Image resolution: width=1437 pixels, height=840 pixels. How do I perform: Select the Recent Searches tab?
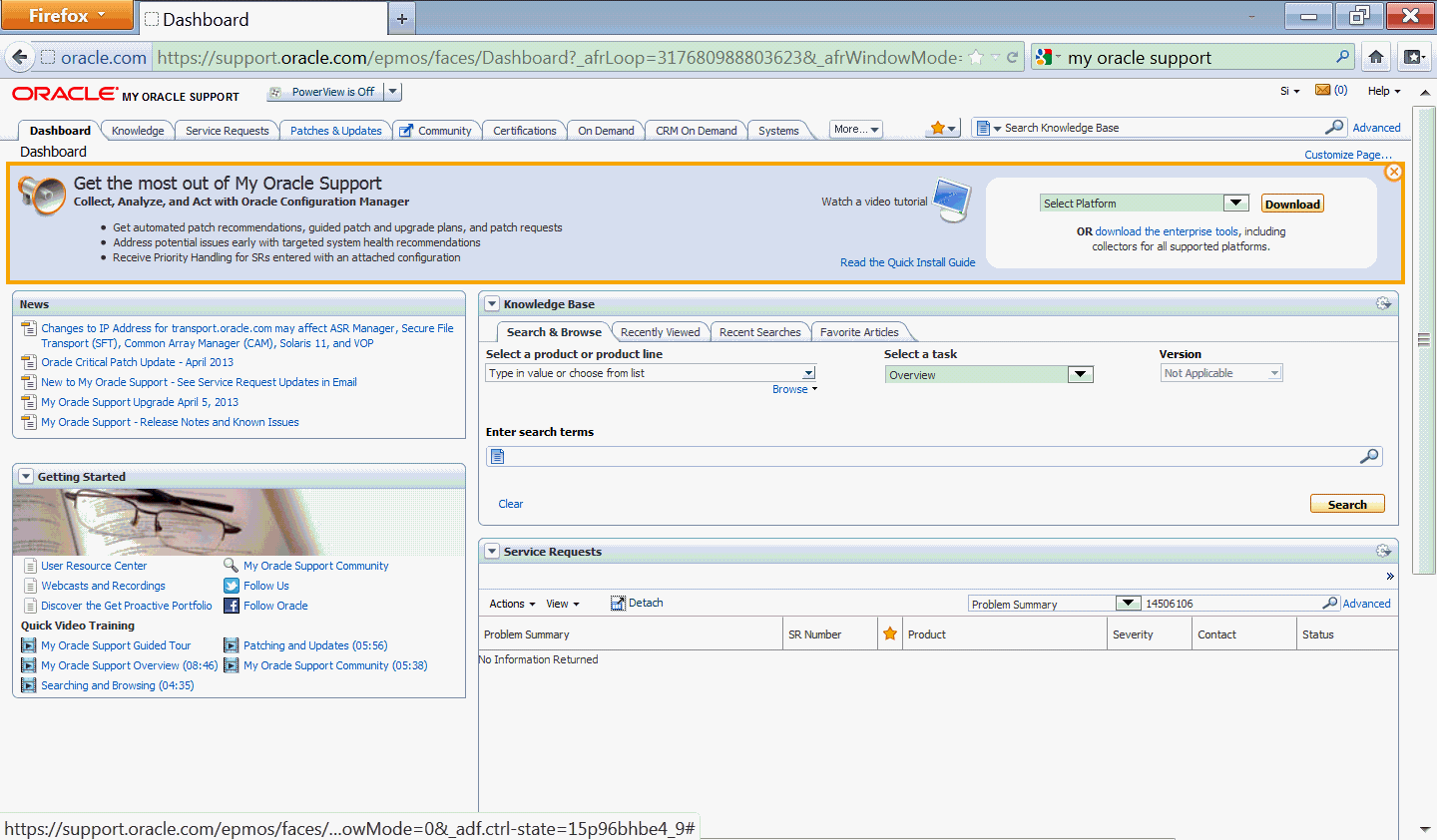click(759, 332)
